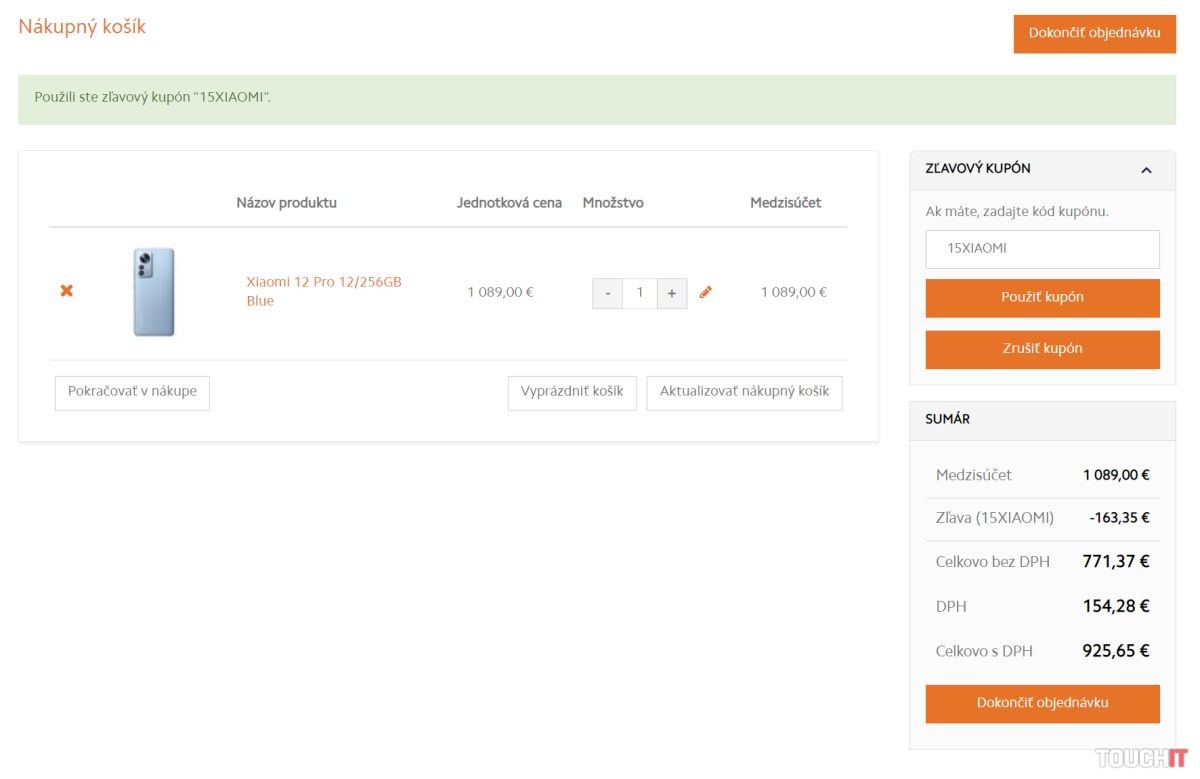Click the green coupon applied notification
The height and width of the screenshot is (779, 1200).
597,99
